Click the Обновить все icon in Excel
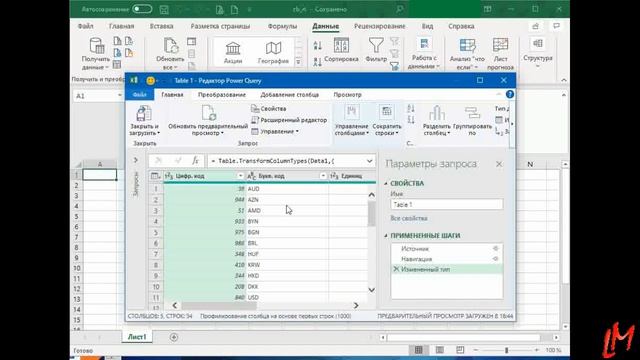 [170, 46]
